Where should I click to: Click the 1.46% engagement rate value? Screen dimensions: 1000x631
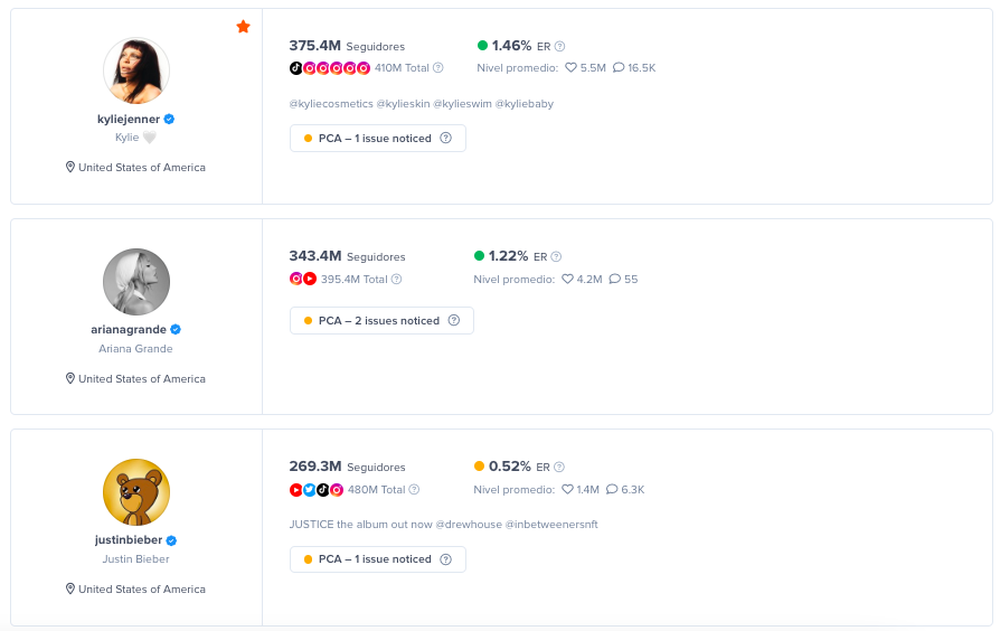[x=511, y=45]
